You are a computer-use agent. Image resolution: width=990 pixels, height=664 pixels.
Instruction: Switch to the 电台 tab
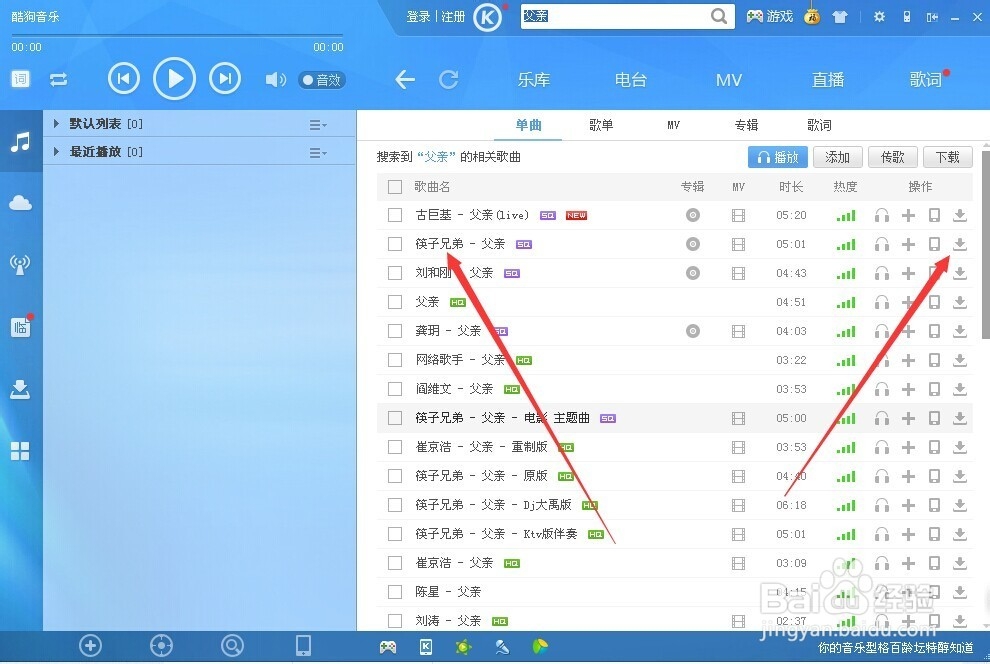[x=630, y=80]
